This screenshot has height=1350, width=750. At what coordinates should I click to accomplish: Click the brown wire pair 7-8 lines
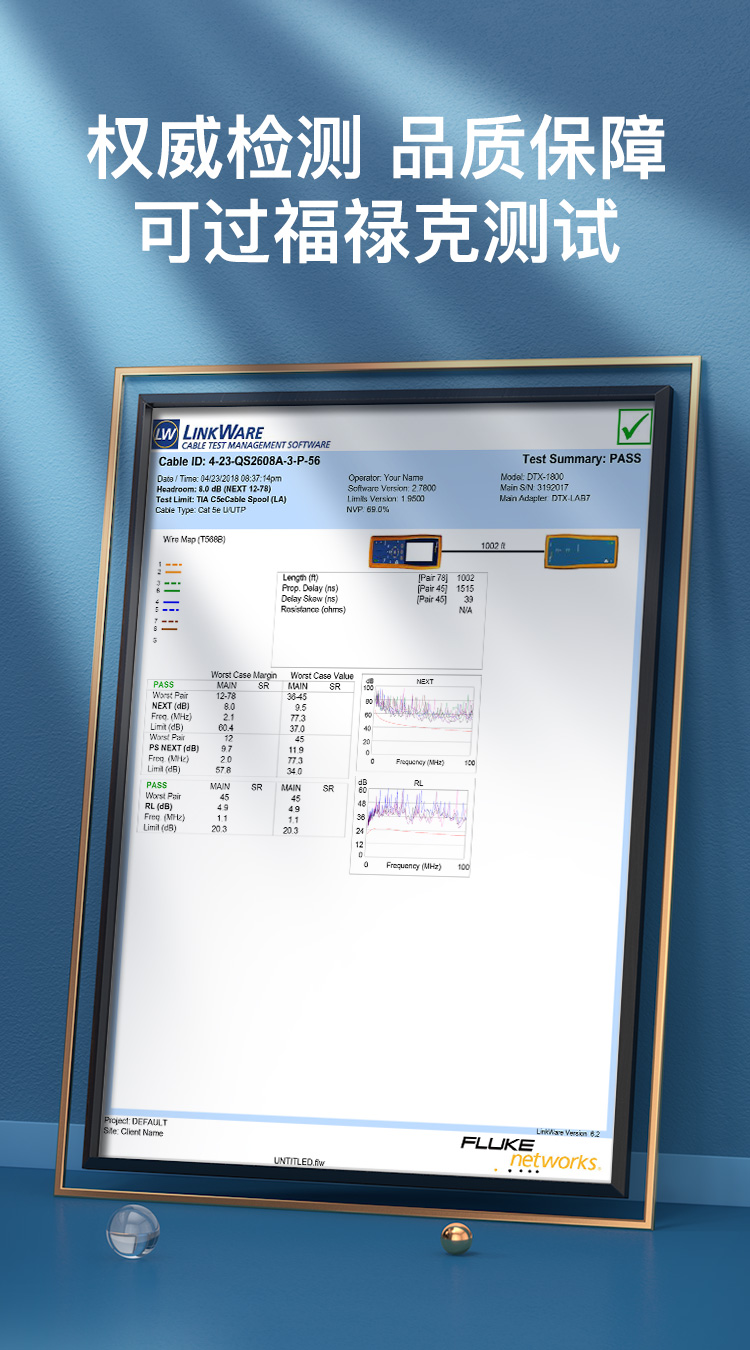coord(170,624)
